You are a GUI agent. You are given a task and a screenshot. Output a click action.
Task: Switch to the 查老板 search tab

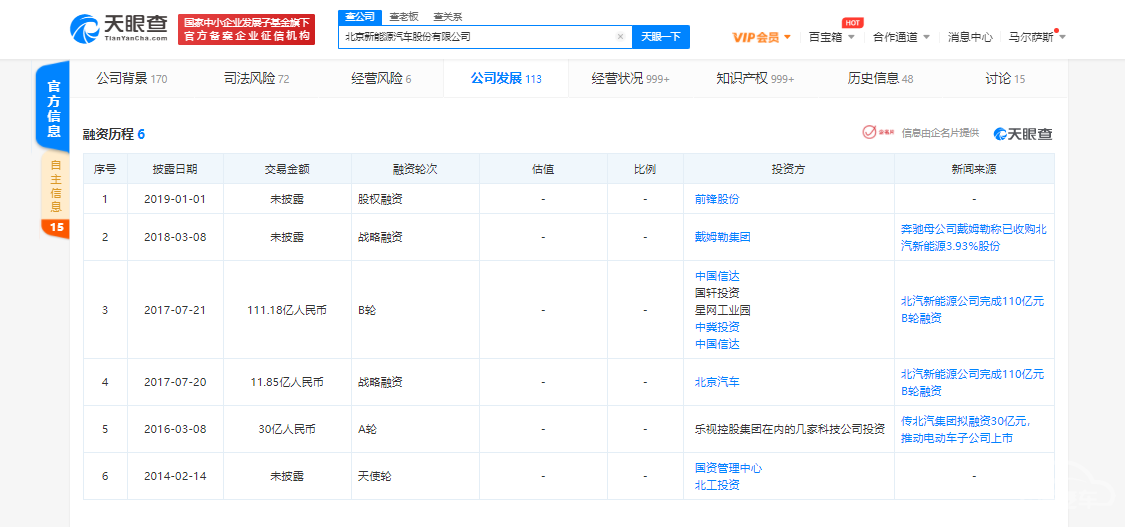404,16
